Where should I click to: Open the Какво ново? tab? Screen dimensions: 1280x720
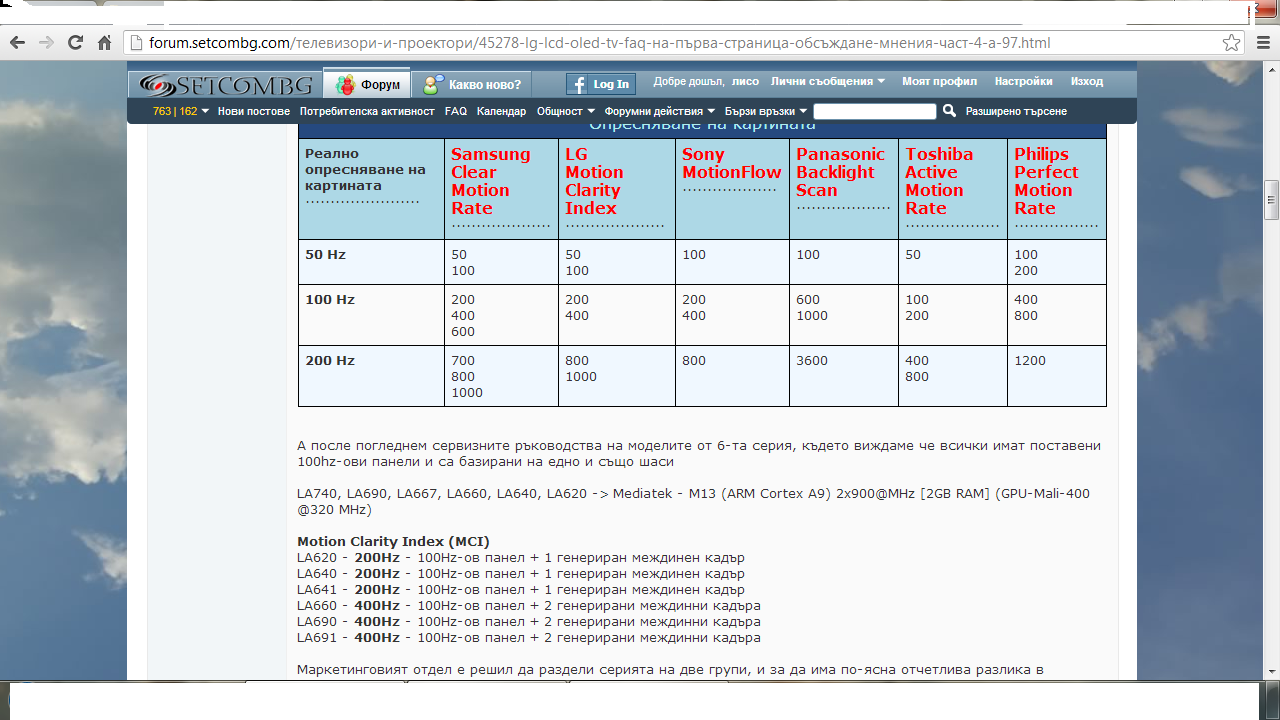point(473,85)
